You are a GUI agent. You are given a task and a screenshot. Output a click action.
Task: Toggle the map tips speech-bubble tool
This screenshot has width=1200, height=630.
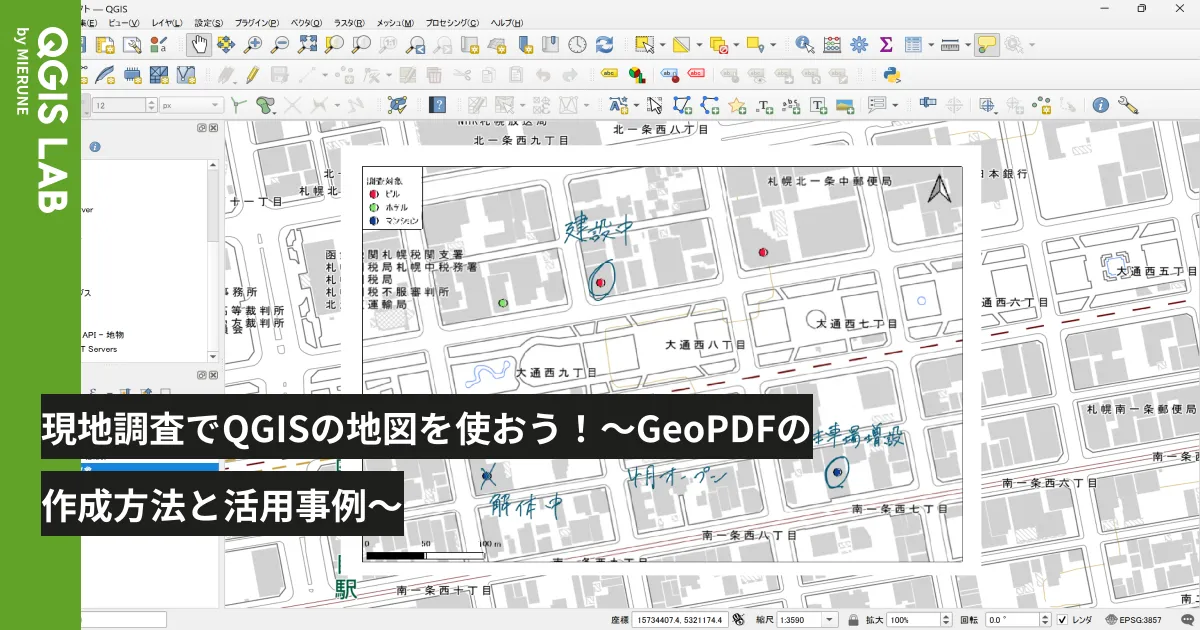[x=985, y=44]
